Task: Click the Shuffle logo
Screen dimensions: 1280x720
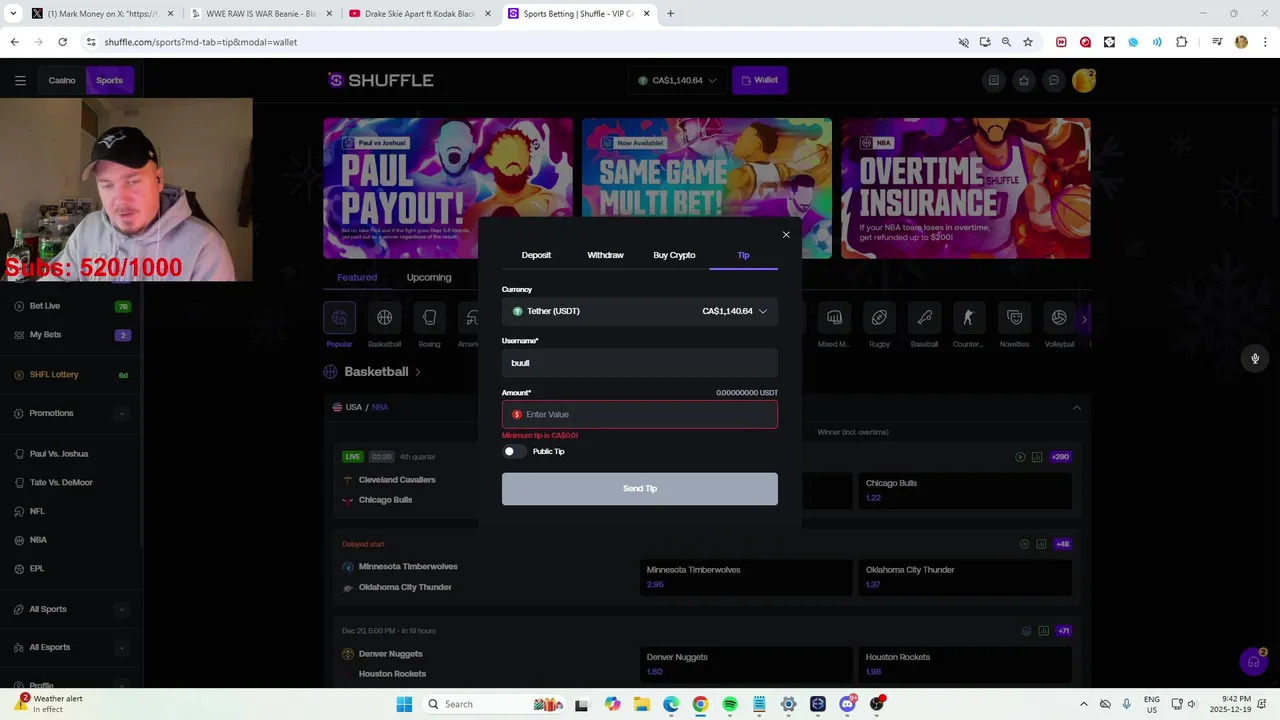Action: 381,80
